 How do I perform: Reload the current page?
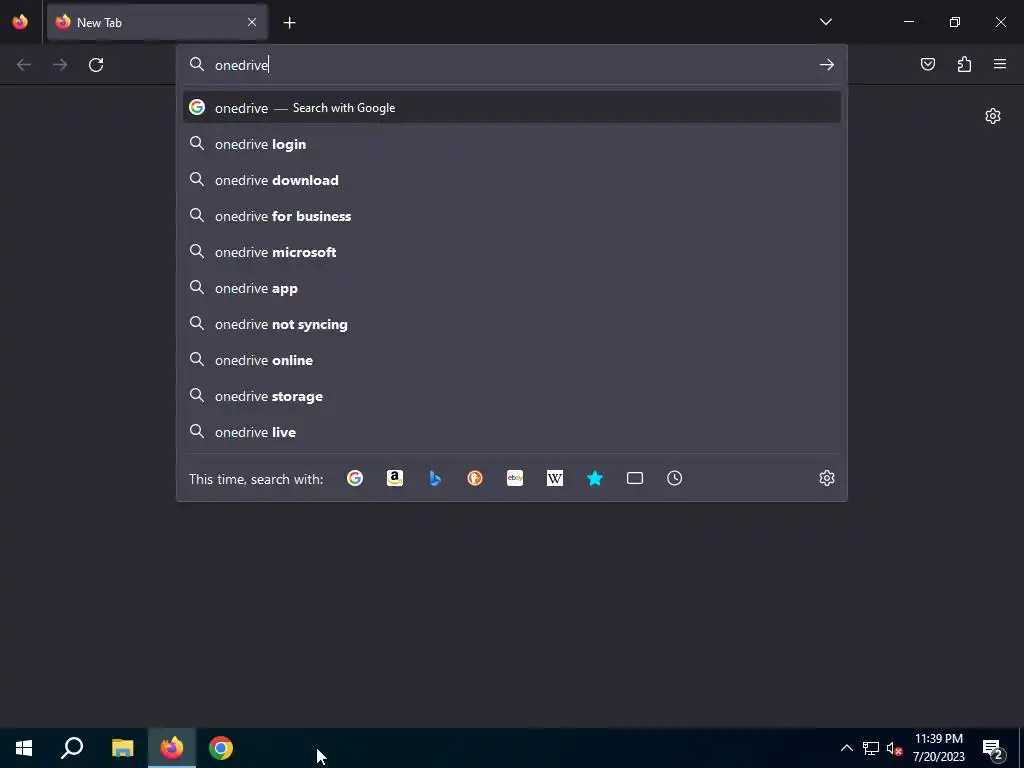96,65
